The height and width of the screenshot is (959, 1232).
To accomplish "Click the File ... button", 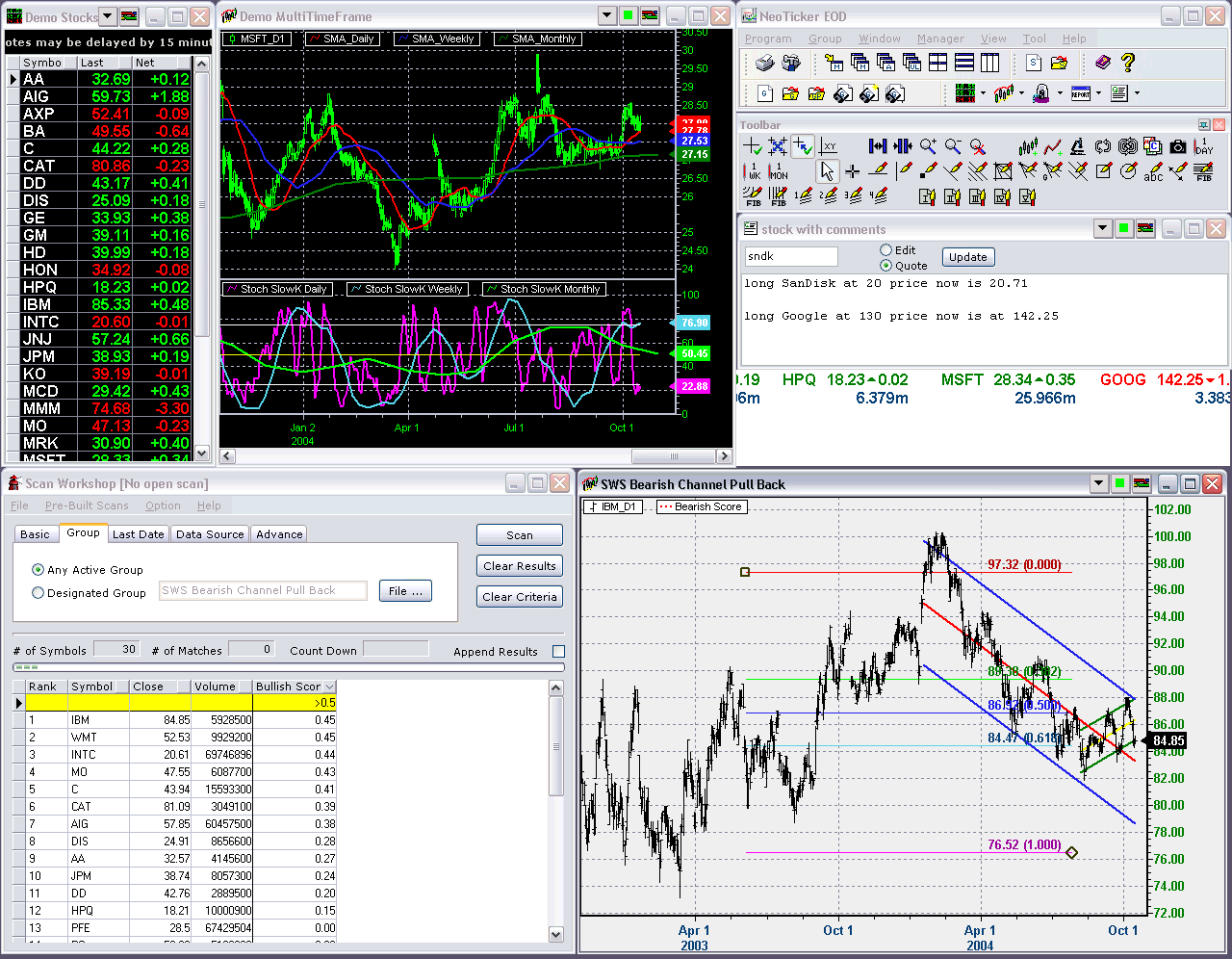I will click(405, 591).
